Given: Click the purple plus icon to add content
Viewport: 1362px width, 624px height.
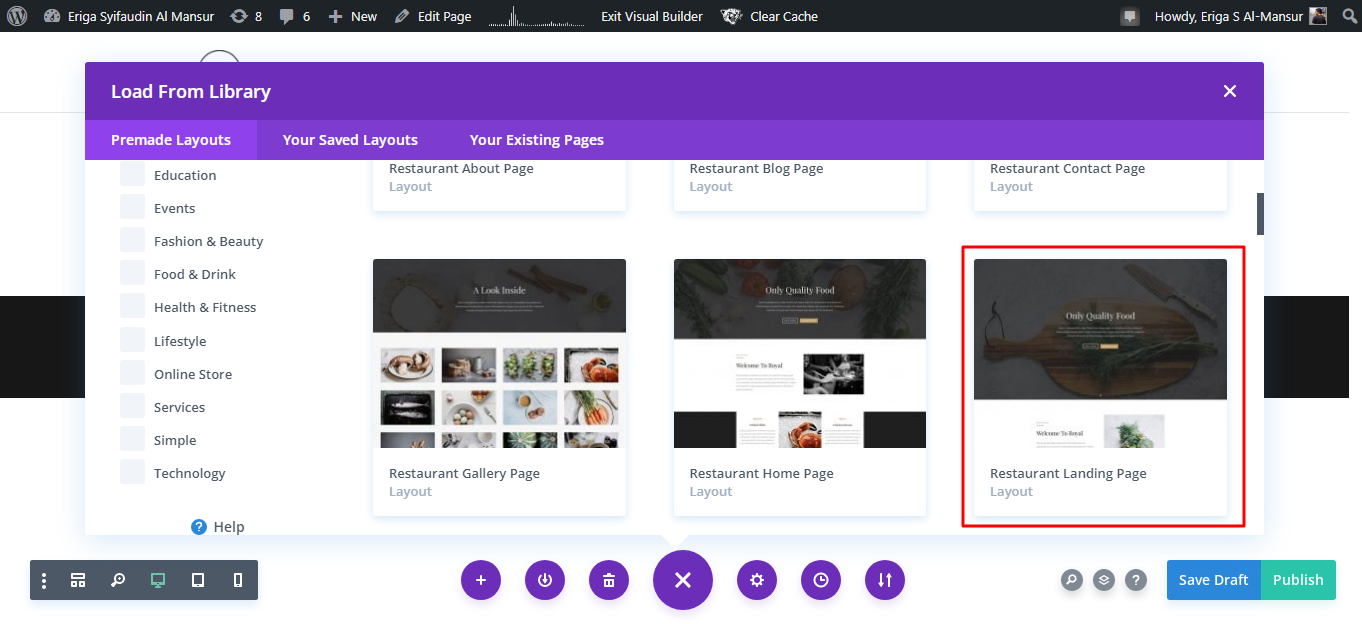Looking at the screenshot, I should click(x=481, y=580).
